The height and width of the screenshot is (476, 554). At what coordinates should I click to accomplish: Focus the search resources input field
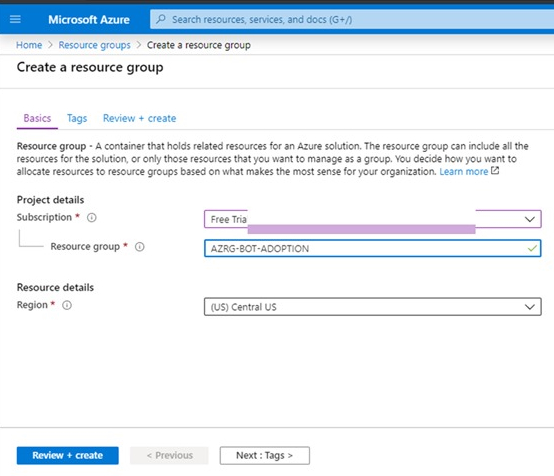tap(352, 19)
